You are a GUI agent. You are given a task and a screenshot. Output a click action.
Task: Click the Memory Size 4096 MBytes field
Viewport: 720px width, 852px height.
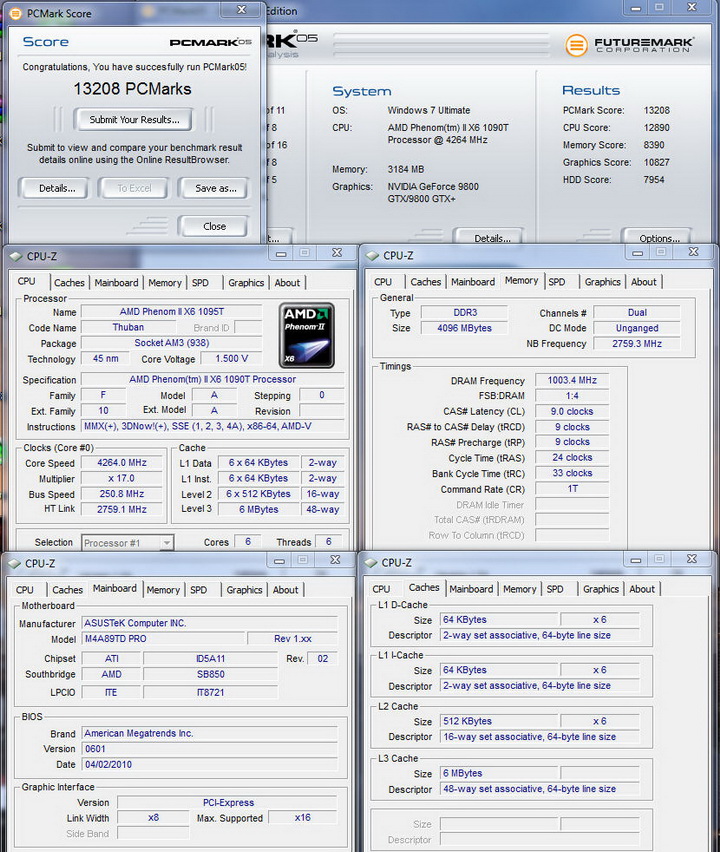(464, 328)
